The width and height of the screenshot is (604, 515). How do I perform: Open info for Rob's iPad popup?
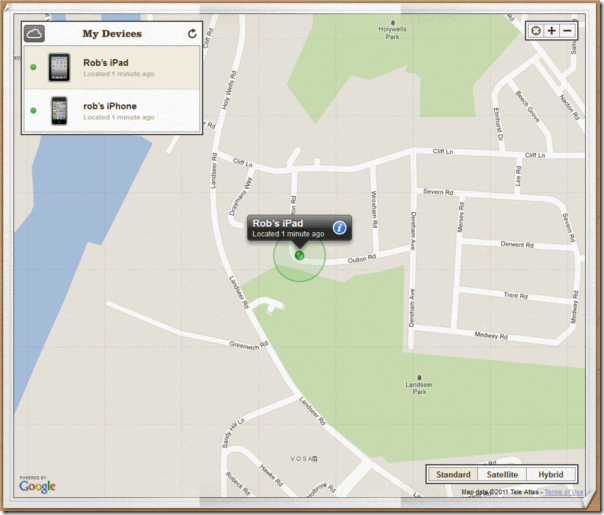coord(339,228)
